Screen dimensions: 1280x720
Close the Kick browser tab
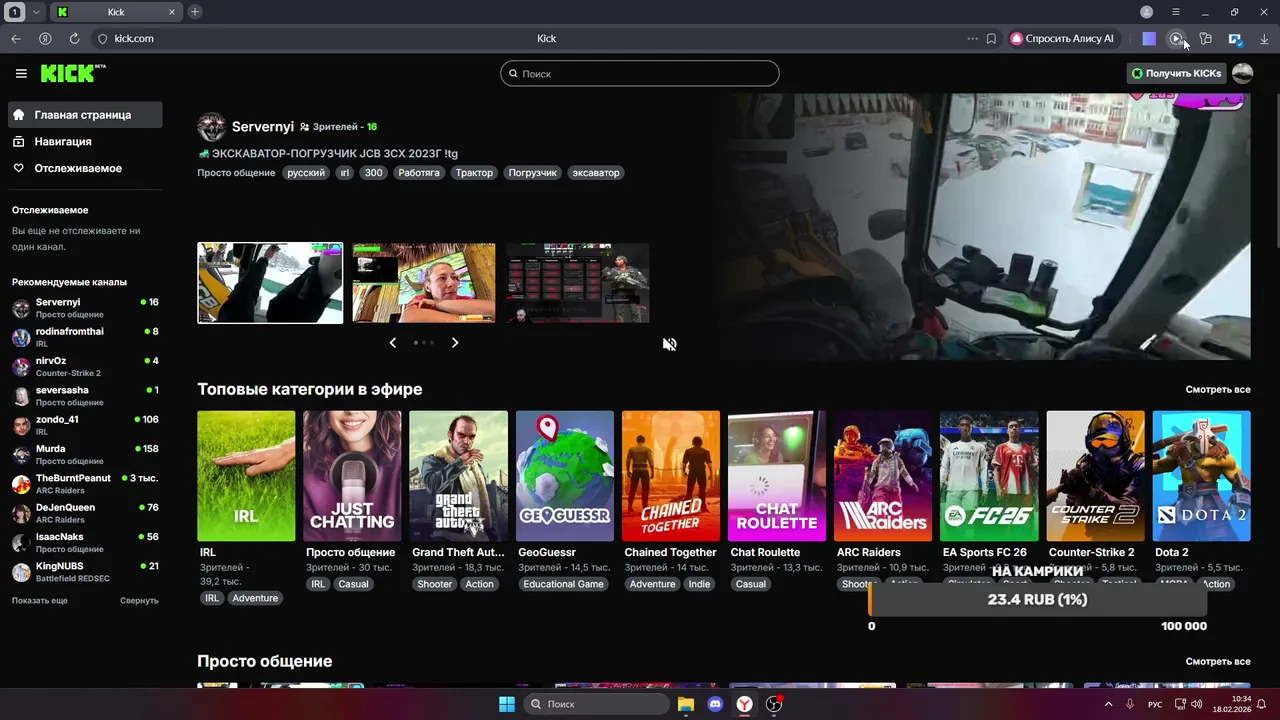pyautogui.click(x=172, y=12)
